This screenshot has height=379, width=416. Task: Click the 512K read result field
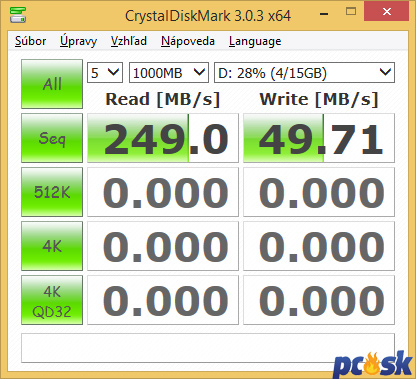[163, 192]
